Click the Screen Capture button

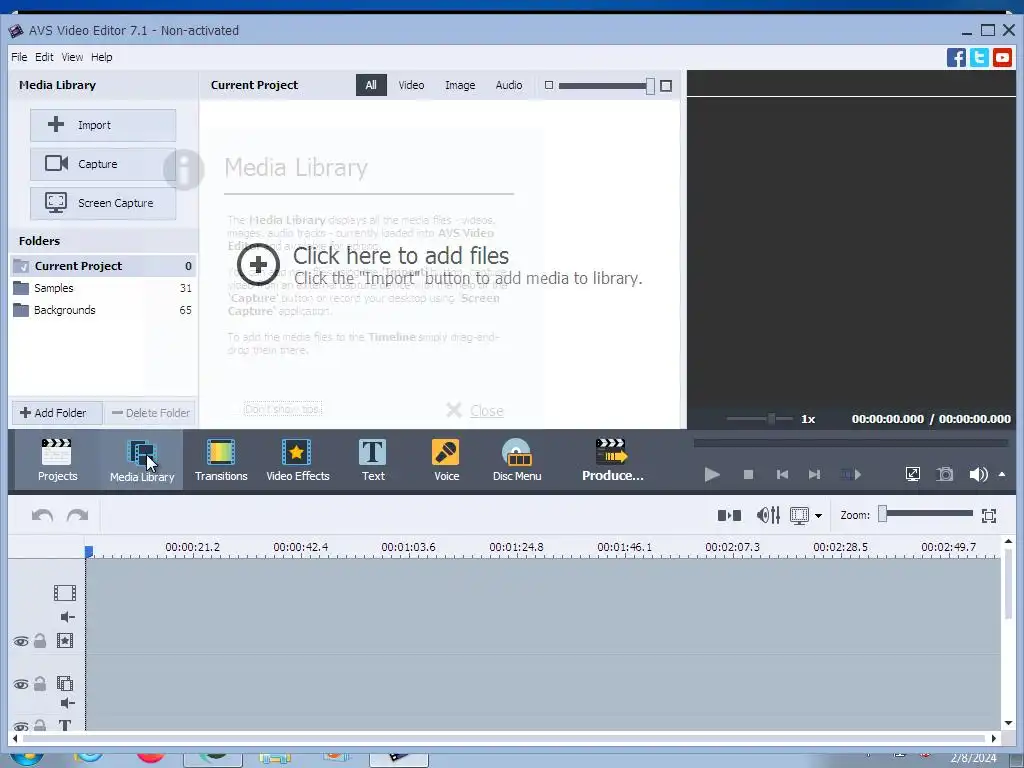103,203
